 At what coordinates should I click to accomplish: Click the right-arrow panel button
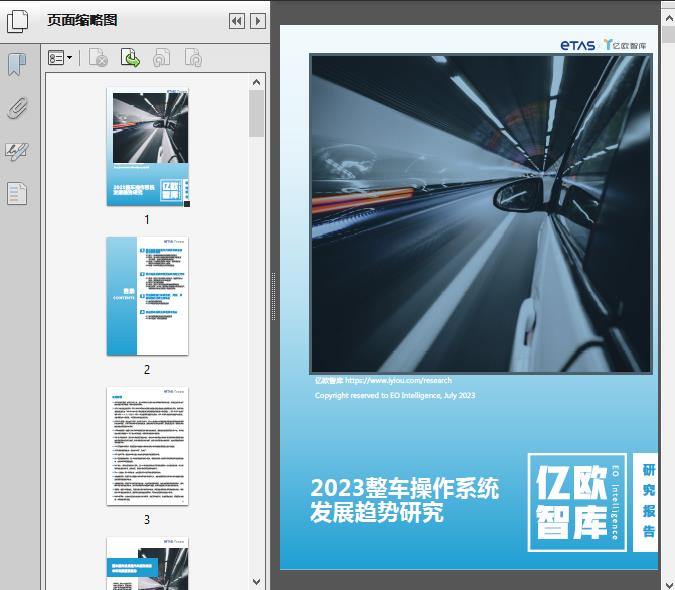click(x=257, y=21)
